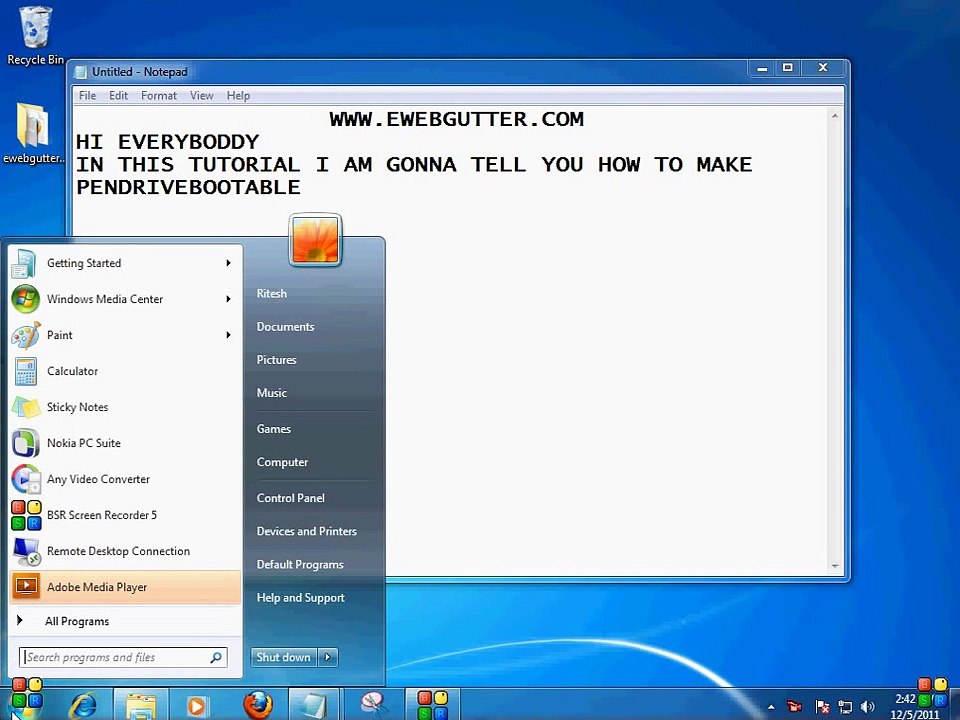Open Games from Start menu
This screenshot has width=960, height=720.
273,429
